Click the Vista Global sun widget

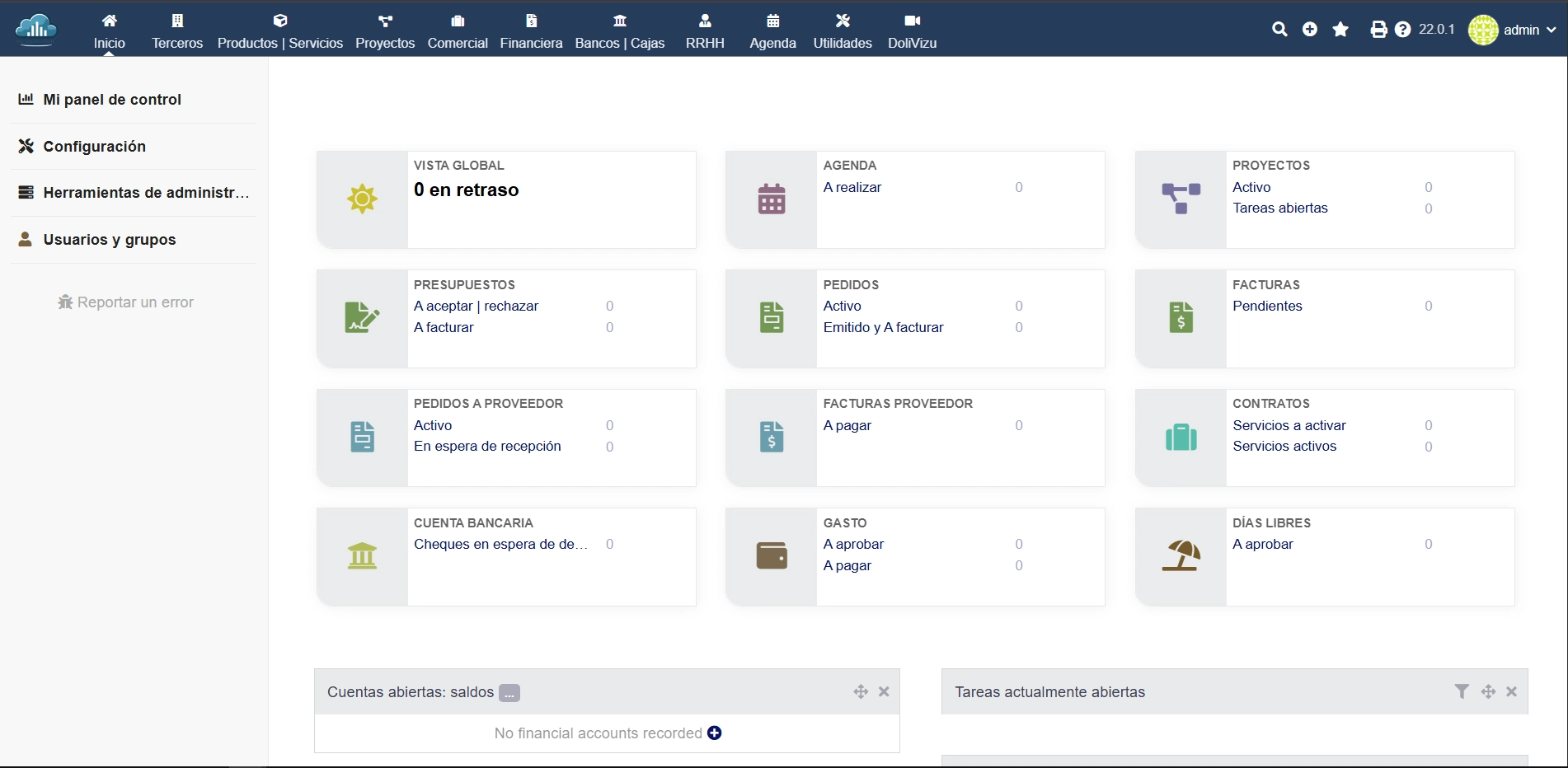pyautogui.click(x=362, y=199)
